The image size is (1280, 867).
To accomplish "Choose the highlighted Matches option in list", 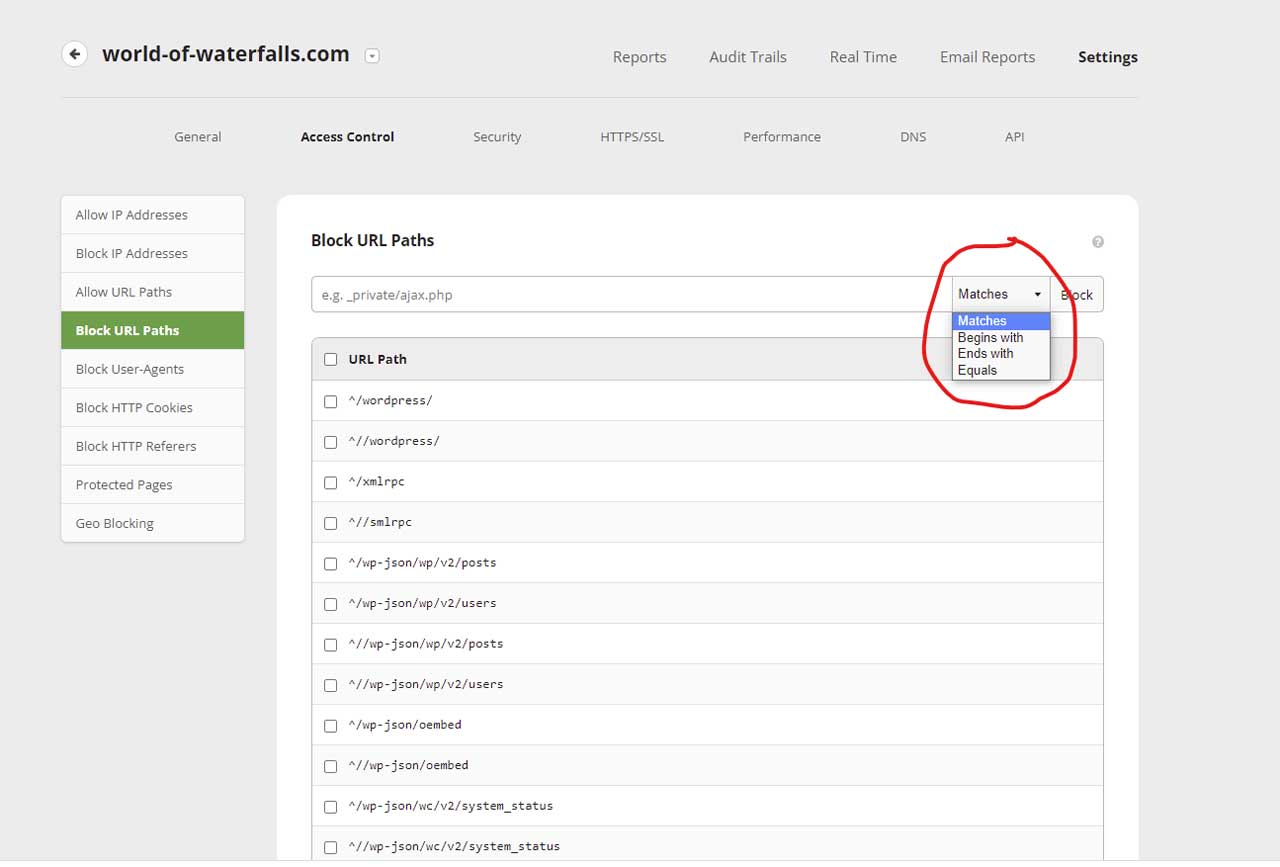I will point(1001,321).
